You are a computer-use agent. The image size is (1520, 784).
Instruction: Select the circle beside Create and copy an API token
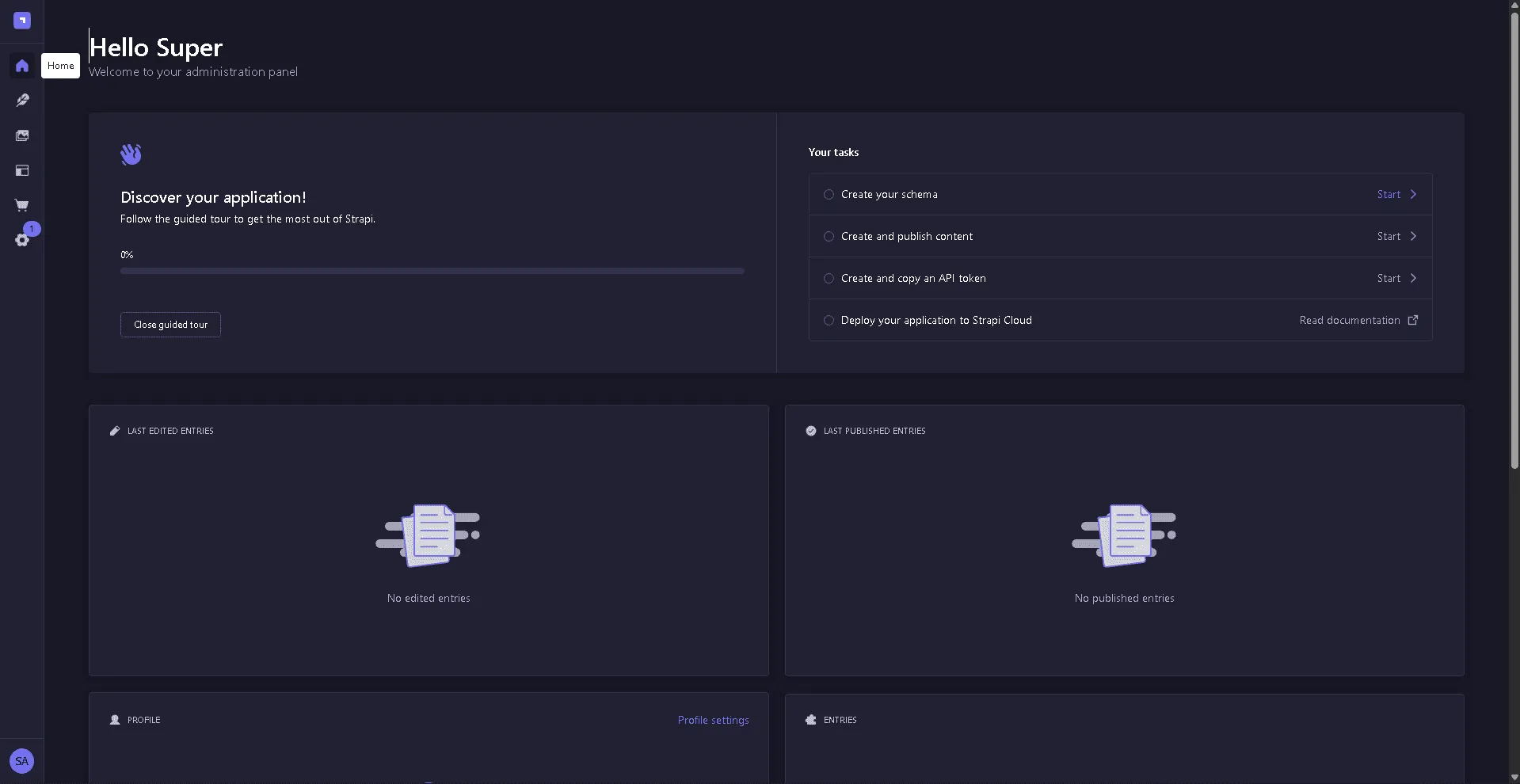click(x=829, y=278)
